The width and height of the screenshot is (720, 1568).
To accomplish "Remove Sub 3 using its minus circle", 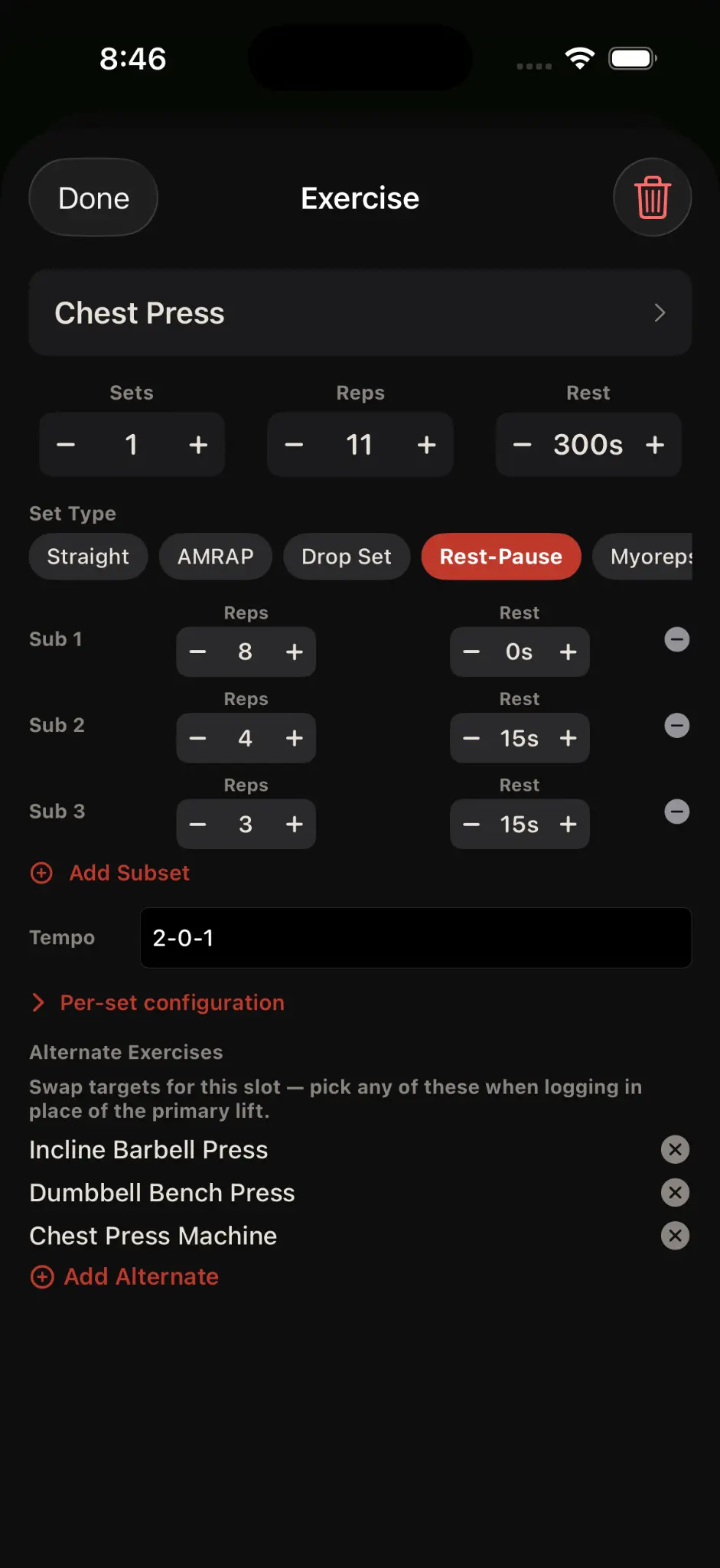I will [x=676, y=812].
